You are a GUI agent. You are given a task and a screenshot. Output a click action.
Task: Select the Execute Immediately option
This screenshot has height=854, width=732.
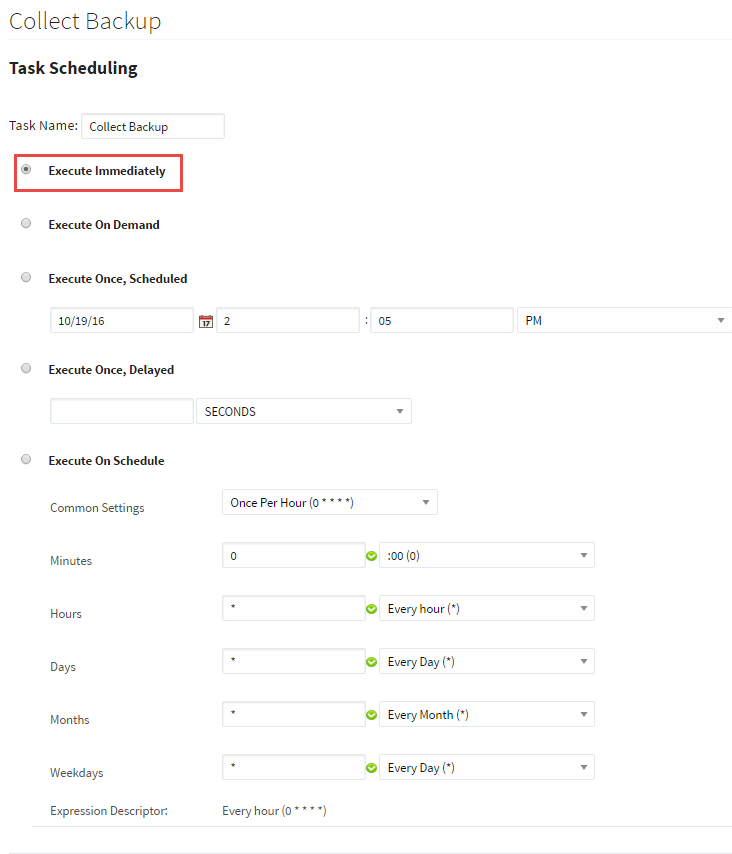coord(25,169)
